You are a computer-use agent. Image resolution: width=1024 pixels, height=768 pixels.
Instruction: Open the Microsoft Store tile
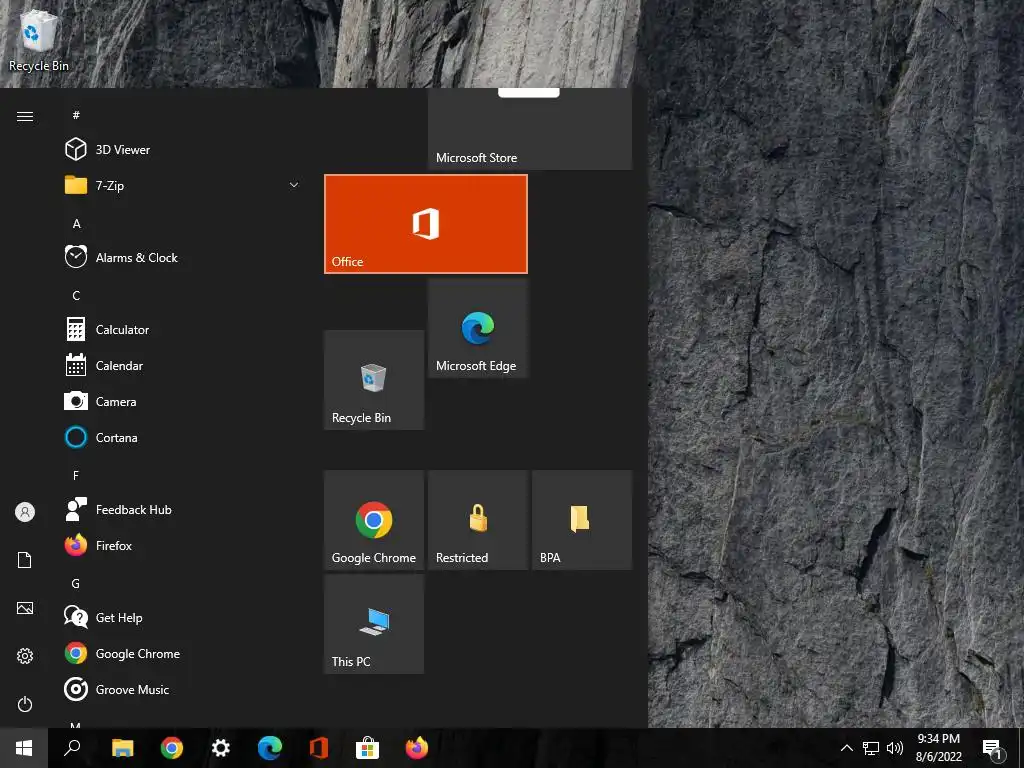point(530,129)
